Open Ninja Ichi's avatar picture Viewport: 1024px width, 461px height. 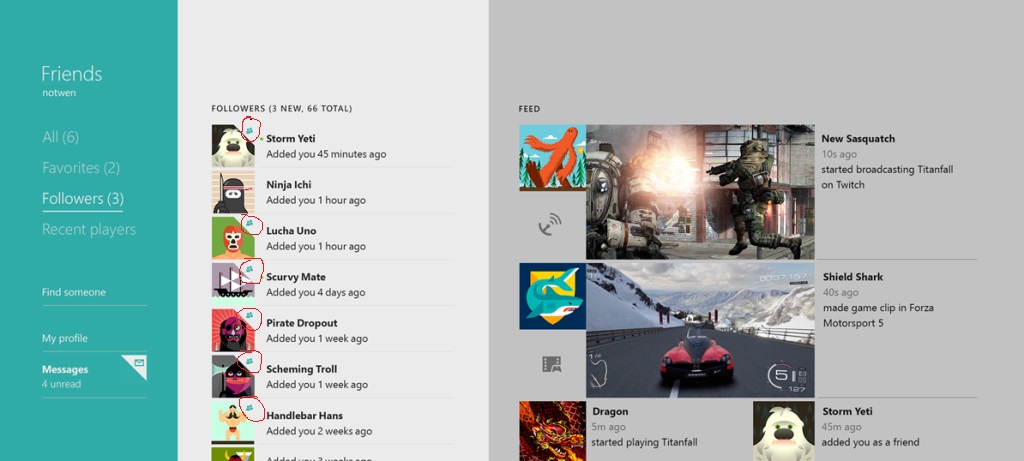233,192
